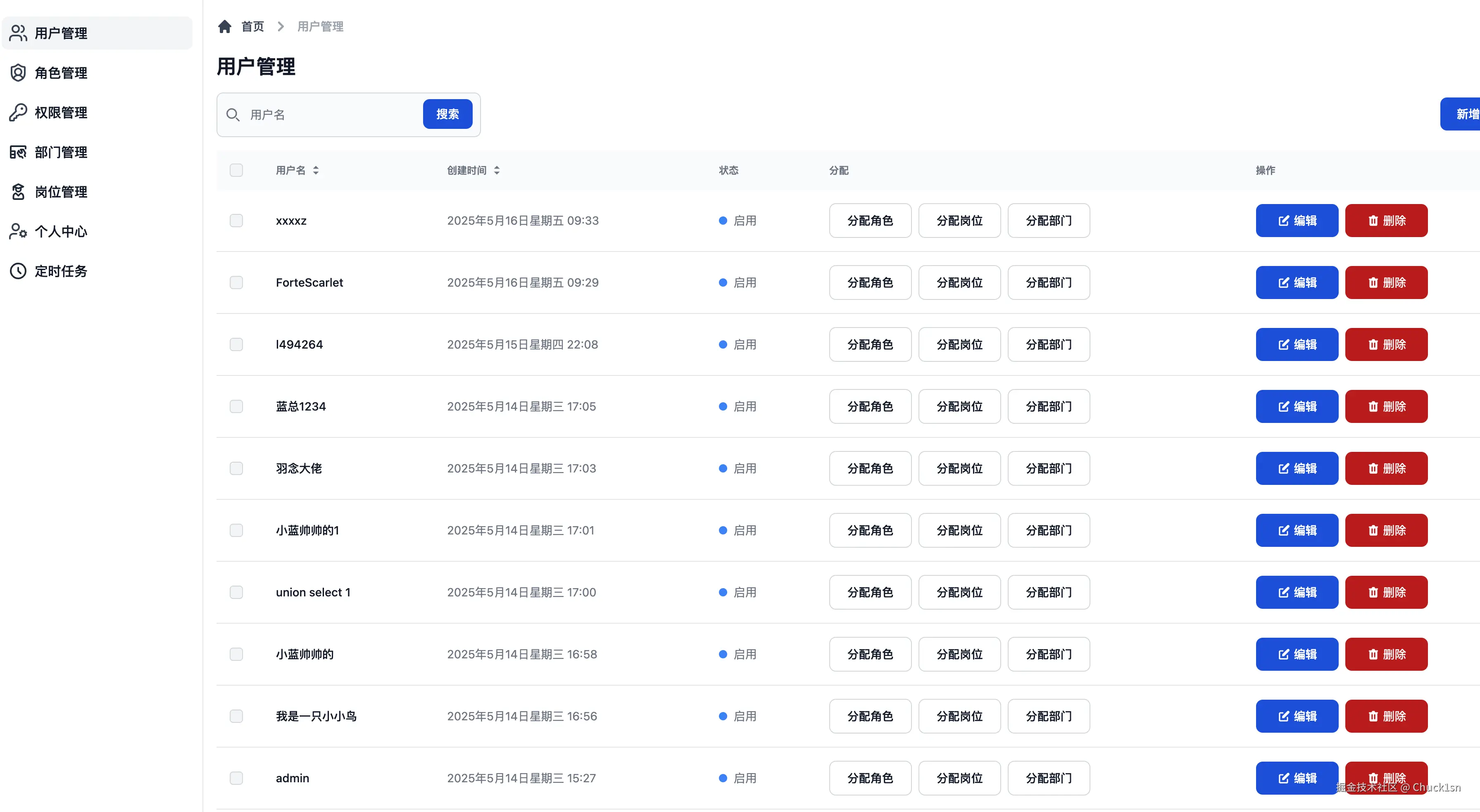Screen dimensions: 1480x812
Task: Open 岗位管理 via its person icon
Action: pos(18,192)
